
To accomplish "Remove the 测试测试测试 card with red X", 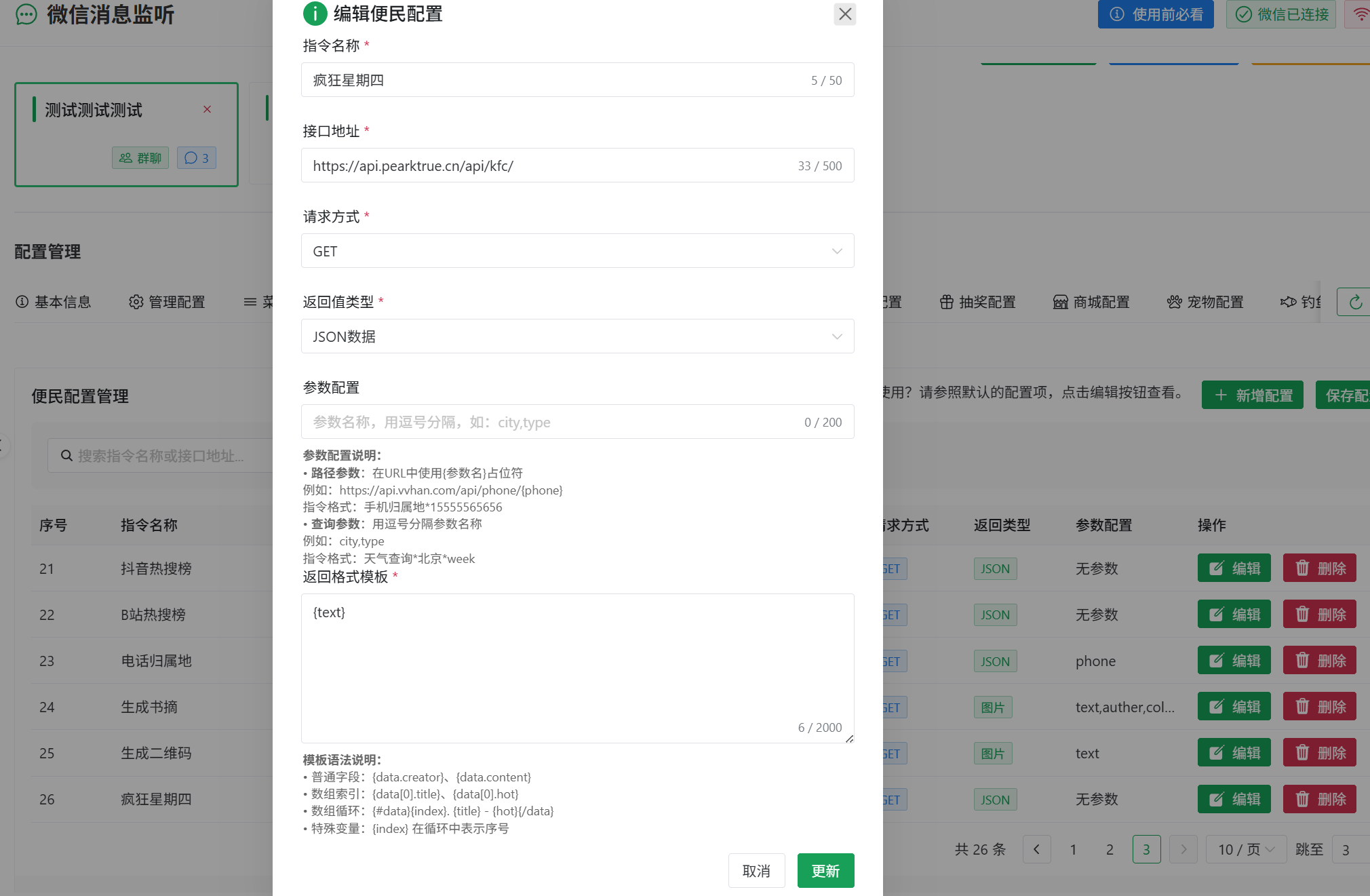I will coord(207,109).
